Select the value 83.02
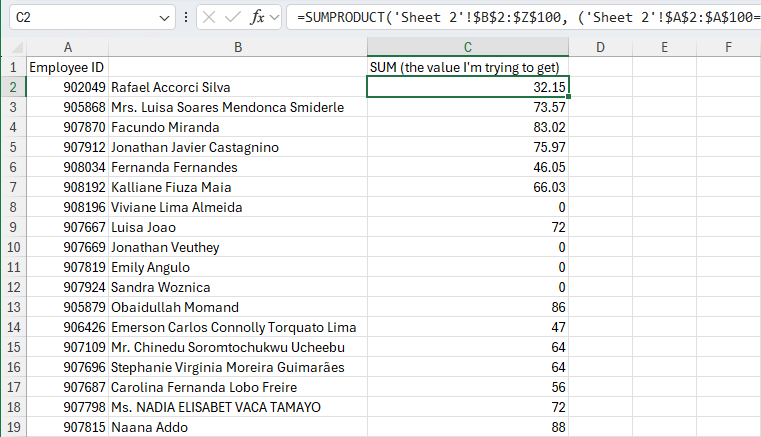 pyautogui.click(x=468, y=127)
